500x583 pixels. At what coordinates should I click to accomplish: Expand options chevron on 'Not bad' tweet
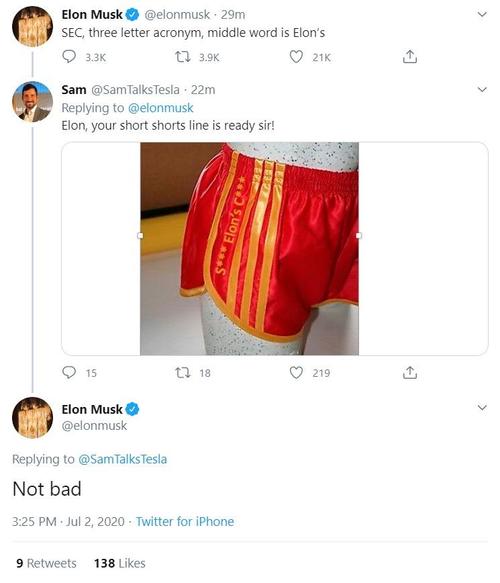[482, 408]
